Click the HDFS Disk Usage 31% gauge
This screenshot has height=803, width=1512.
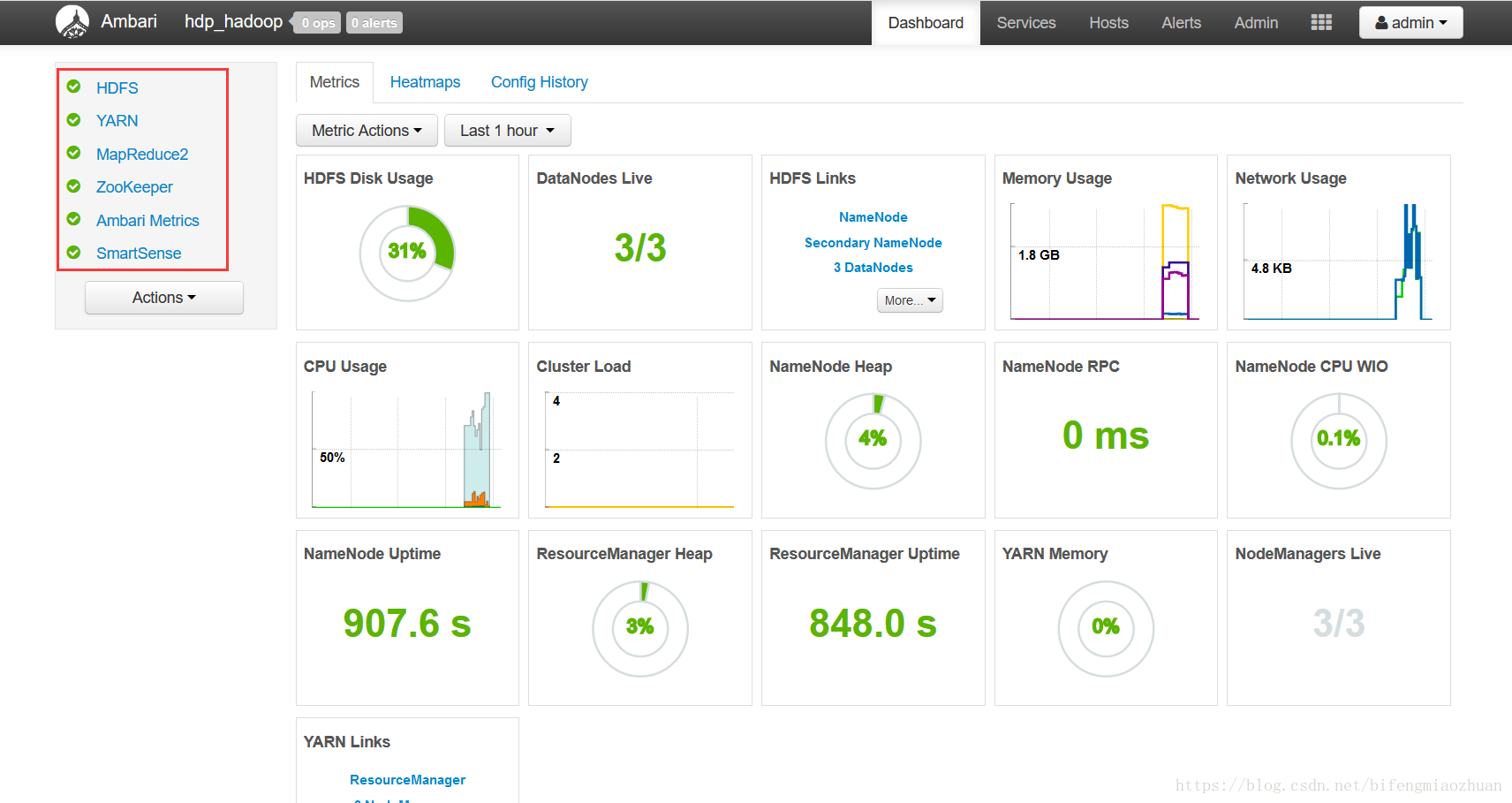click(407, 252)
